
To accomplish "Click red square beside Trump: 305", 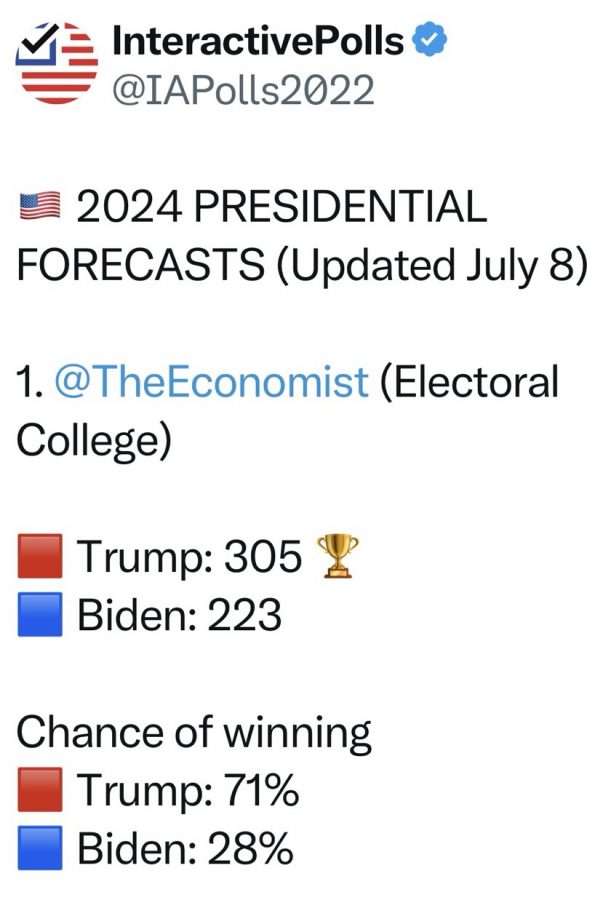I will (40, 558).
